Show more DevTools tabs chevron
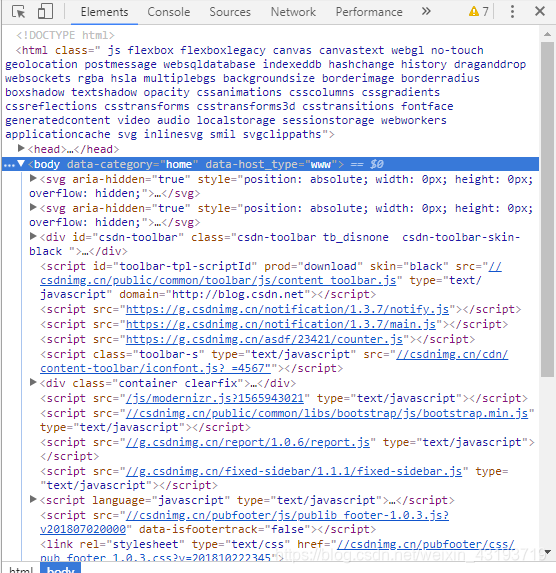The height and width of the screenshot is (573, 556). [x=425, y=11]
